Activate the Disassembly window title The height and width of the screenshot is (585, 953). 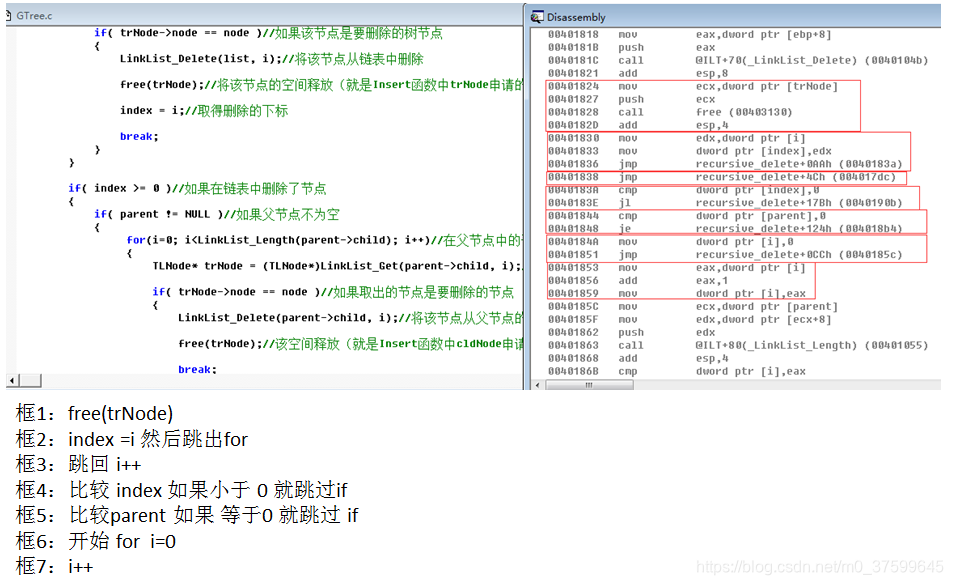click(576, 17)
